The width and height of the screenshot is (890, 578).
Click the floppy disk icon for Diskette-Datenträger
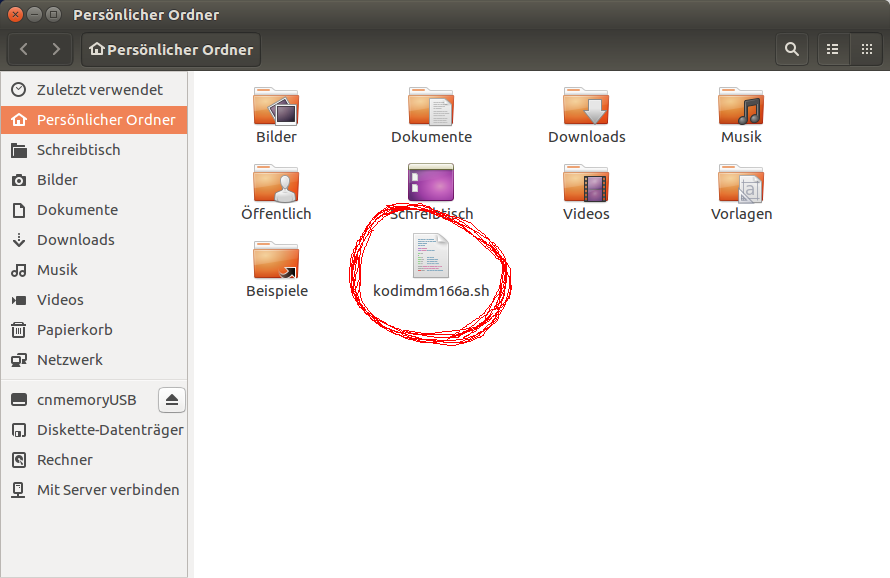point(19,430)
